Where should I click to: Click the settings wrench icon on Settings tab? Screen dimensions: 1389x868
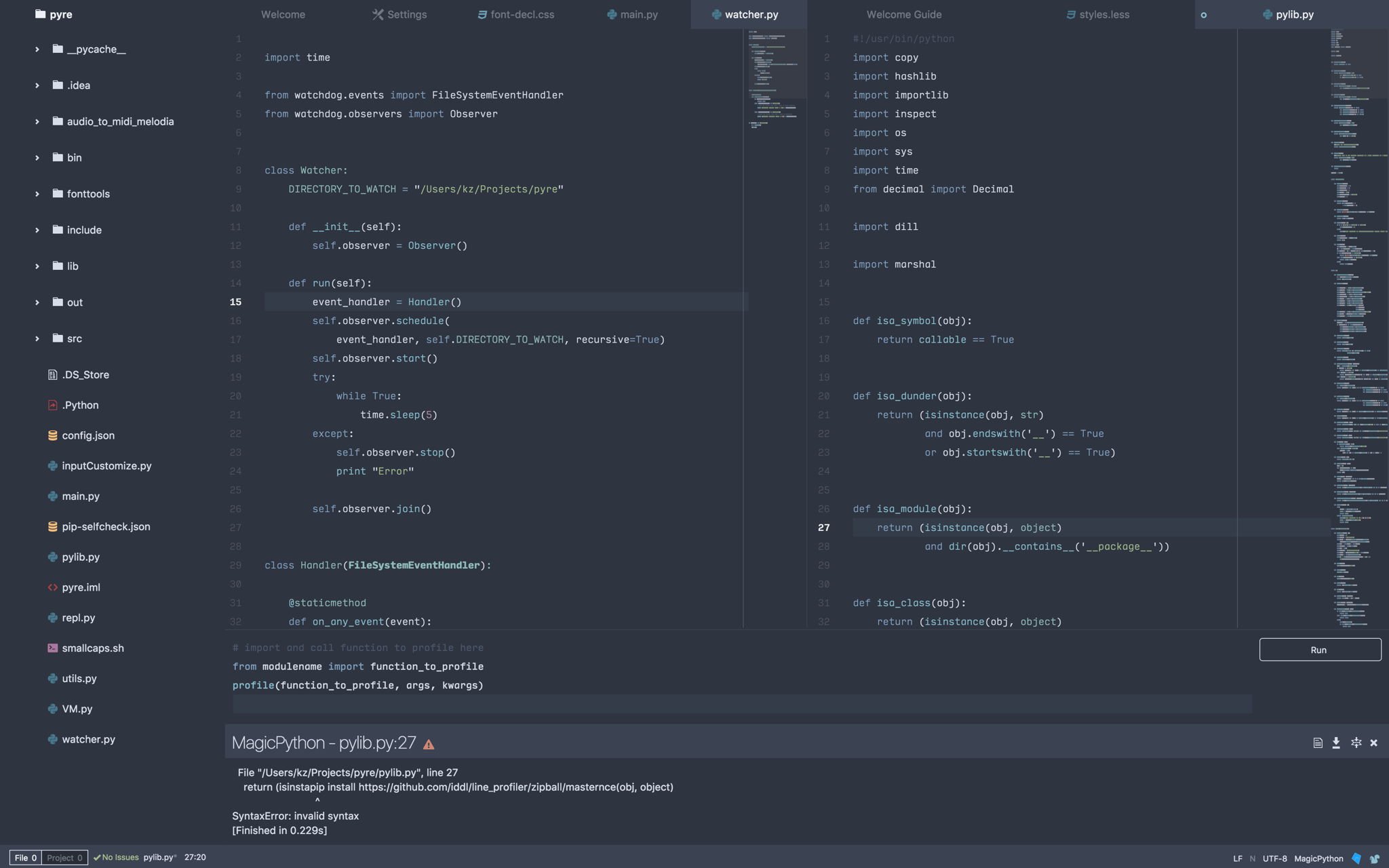click(377, 14)
